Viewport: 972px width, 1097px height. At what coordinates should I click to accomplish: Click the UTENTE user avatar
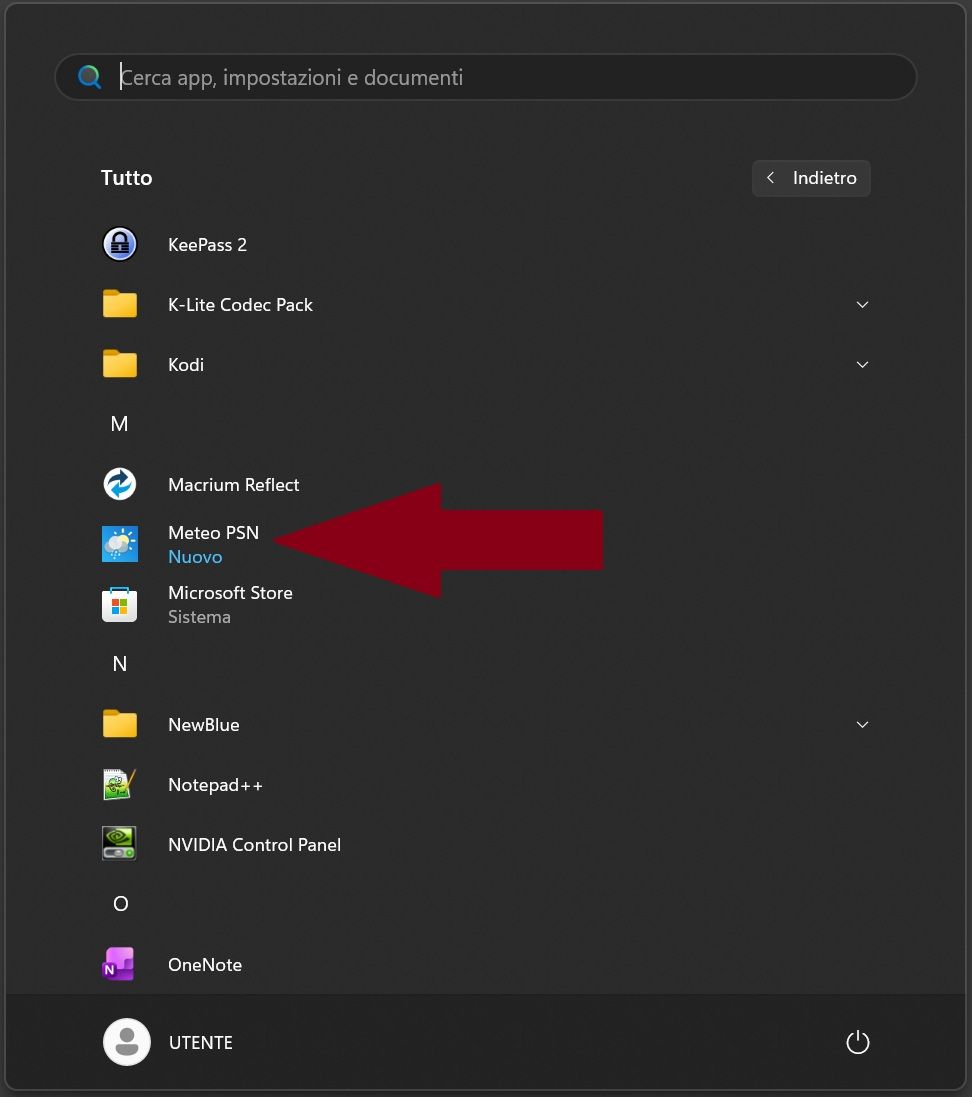tap(126, 1042)
